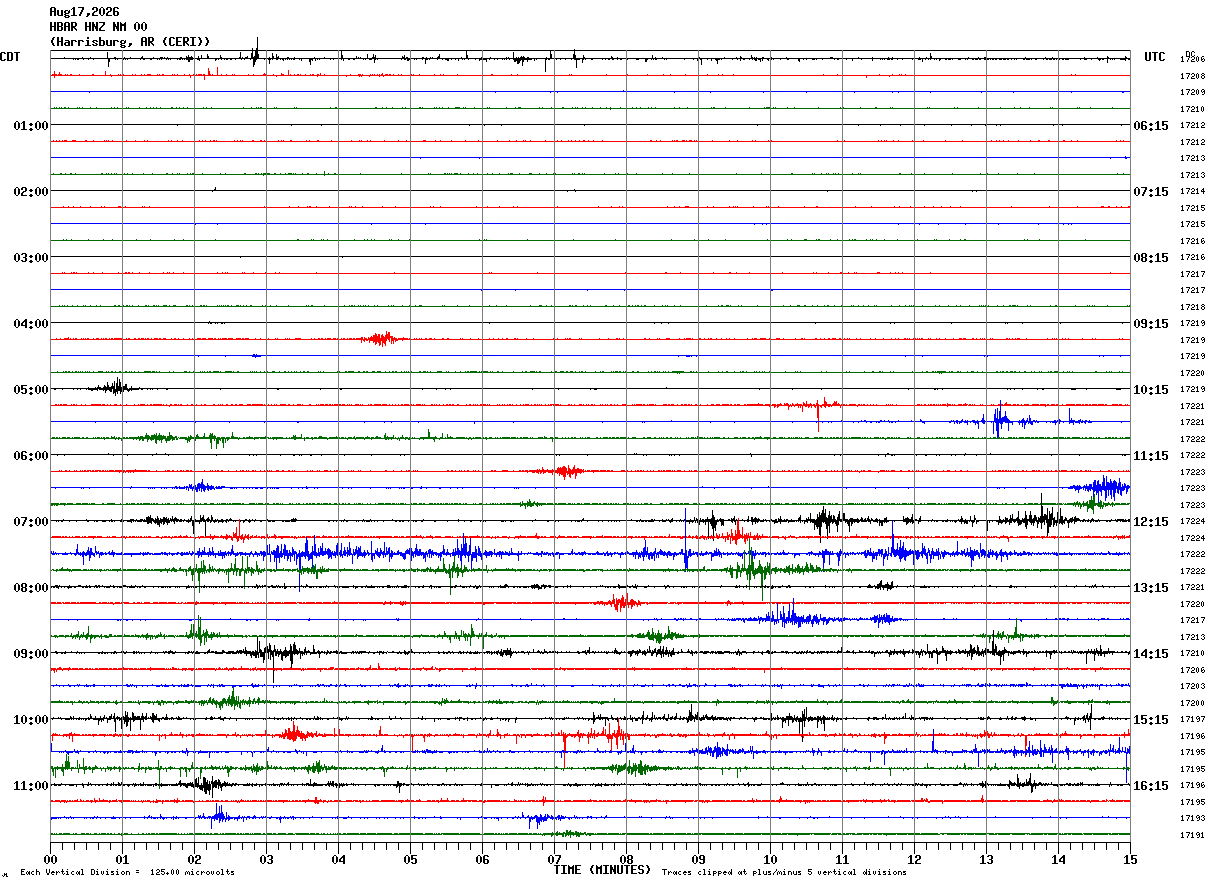
Task: Click the 05:00 CDT time label
Action: (31, 390)
